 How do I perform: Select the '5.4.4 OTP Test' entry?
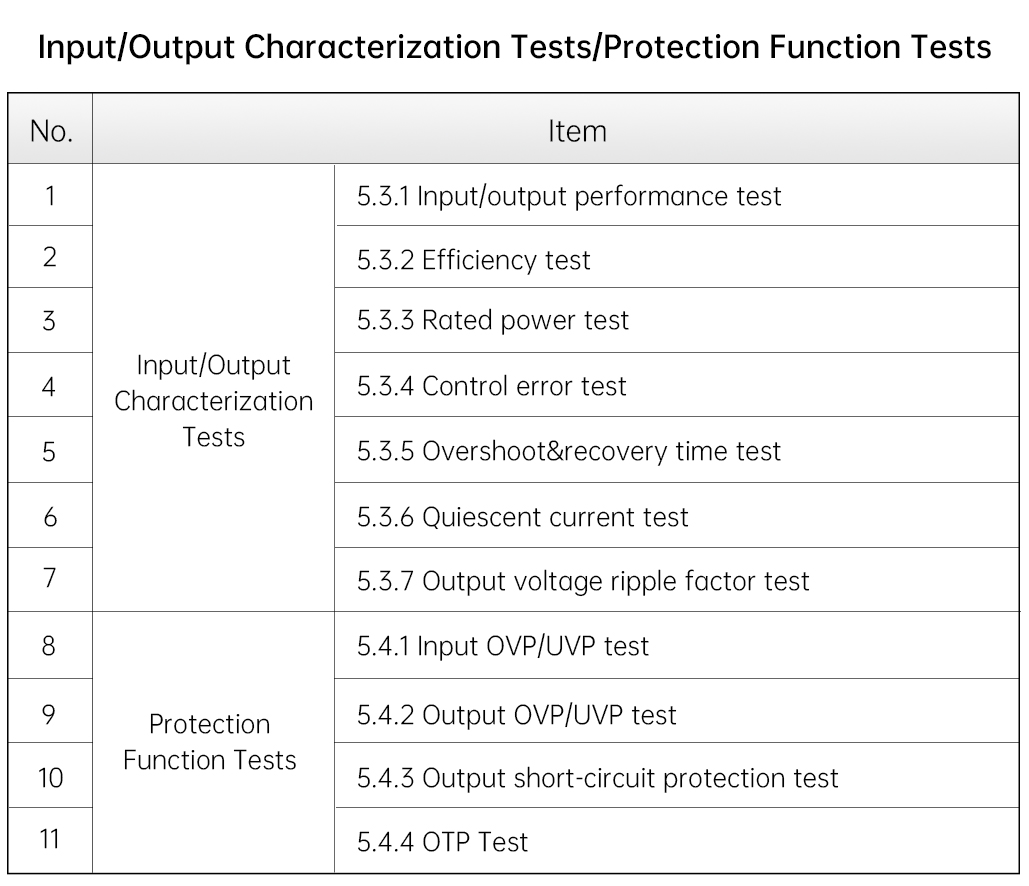click(x=443, y=842)
